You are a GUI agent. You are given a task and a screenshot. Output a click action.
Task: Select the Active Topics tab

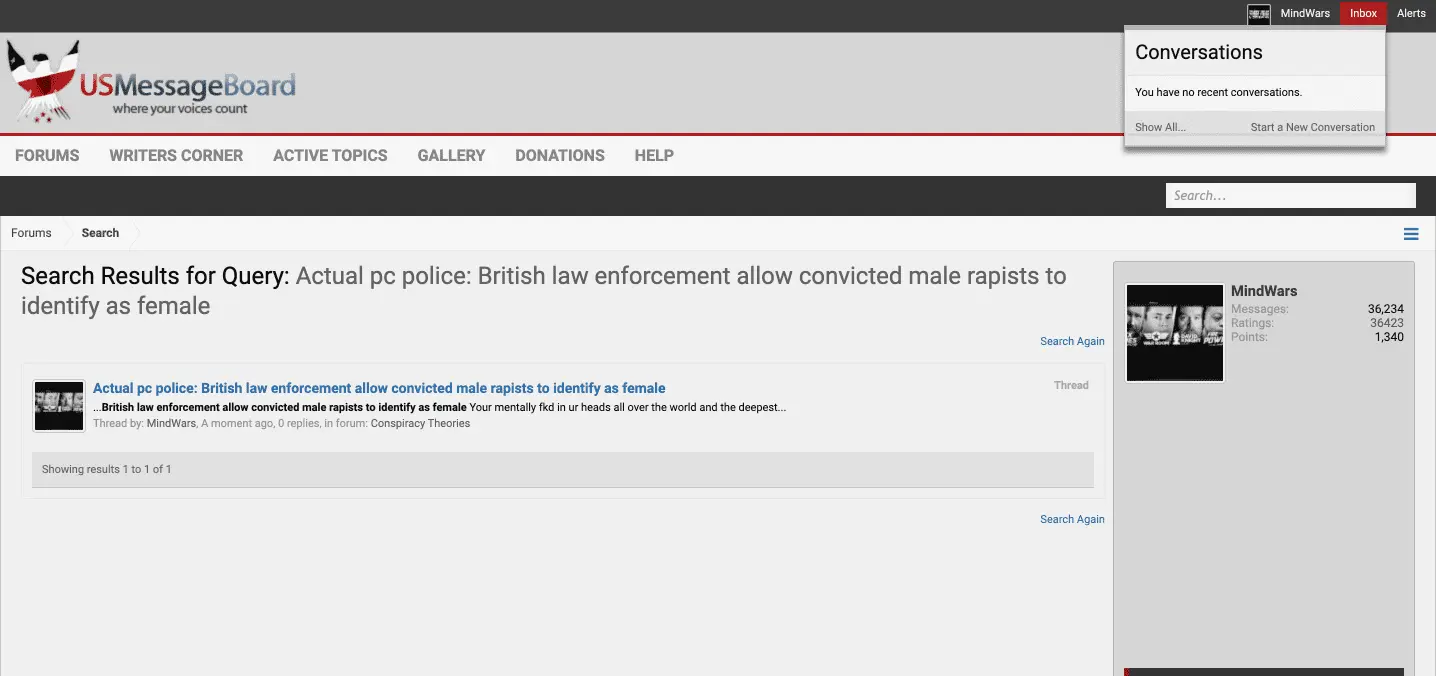[x=330, y=156]
